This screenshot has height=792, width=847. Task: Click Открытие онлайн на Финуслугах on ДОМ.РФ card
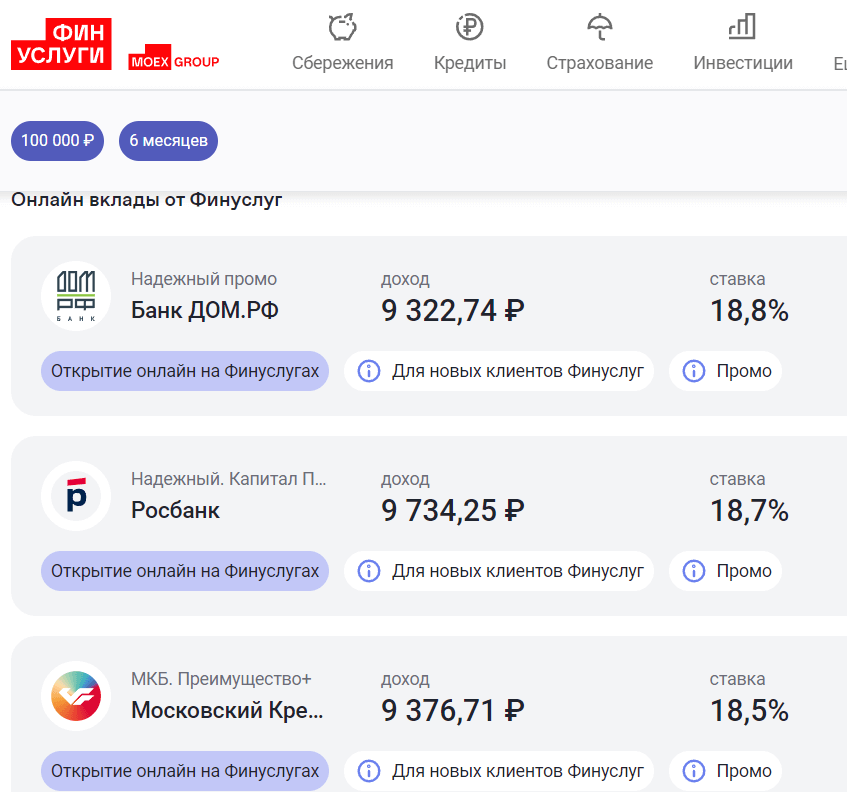[184, 370]
